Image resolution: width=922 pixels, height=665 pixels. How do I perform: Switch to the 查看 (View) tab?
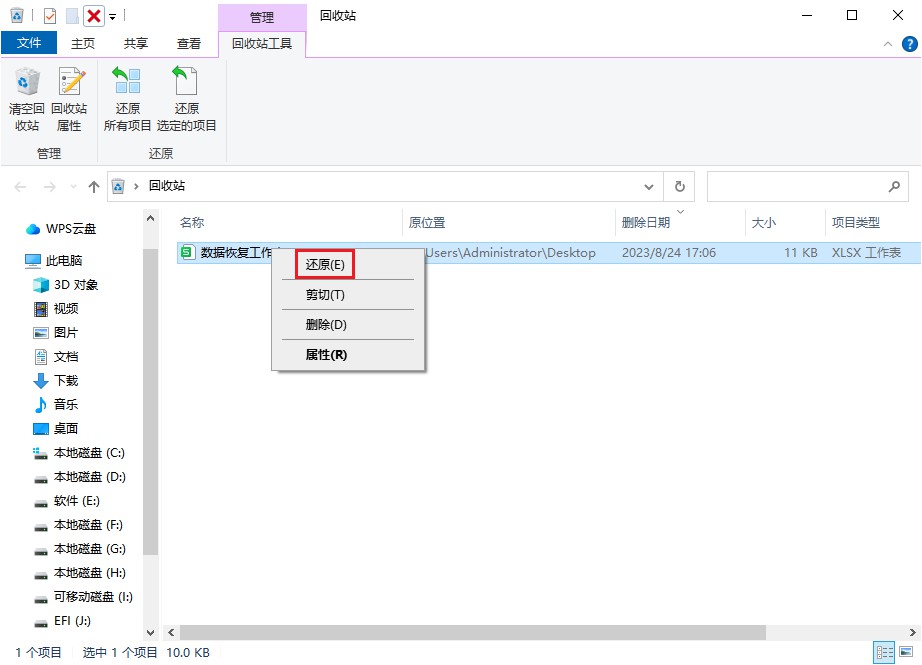point(189,44)
